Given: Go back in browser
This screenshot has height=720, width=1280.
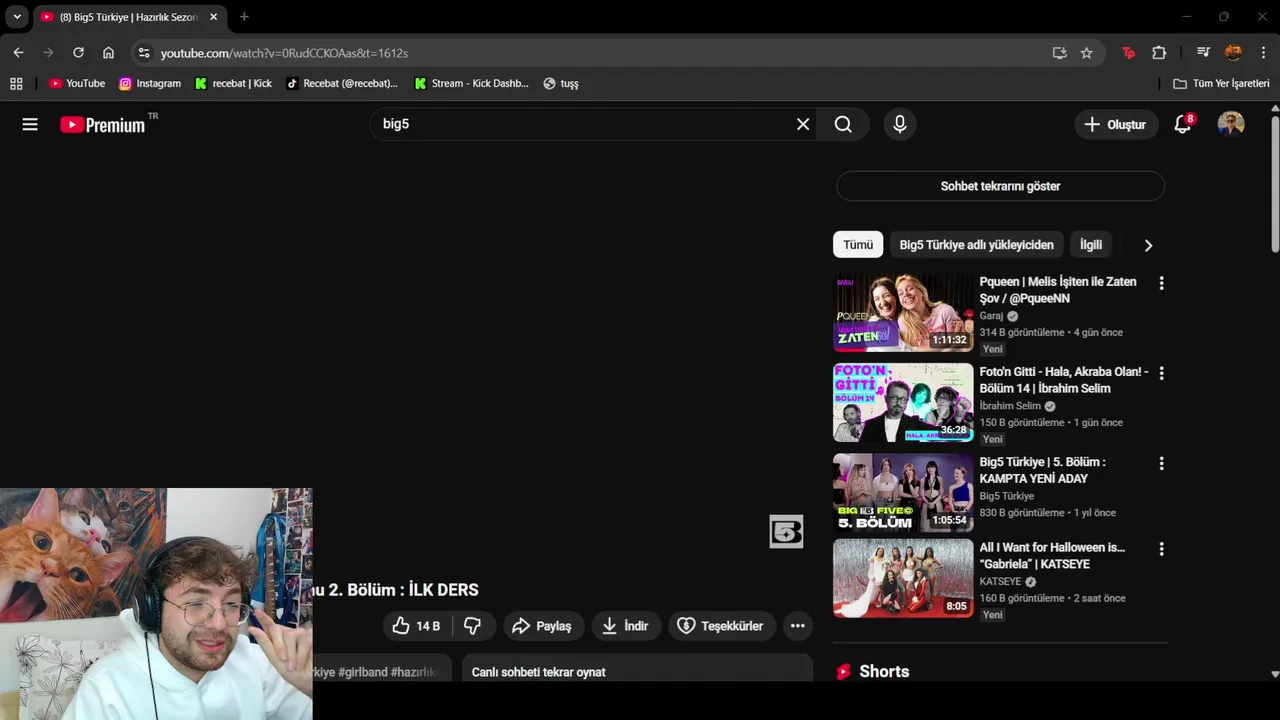Looking at the screenshot, I should pos(18,53).
